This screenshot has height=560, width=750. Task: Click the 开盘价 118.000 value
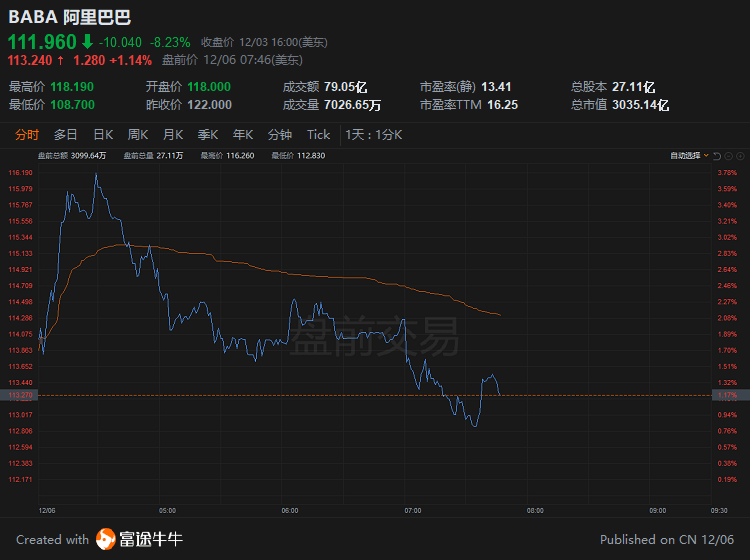pos(209,87)
